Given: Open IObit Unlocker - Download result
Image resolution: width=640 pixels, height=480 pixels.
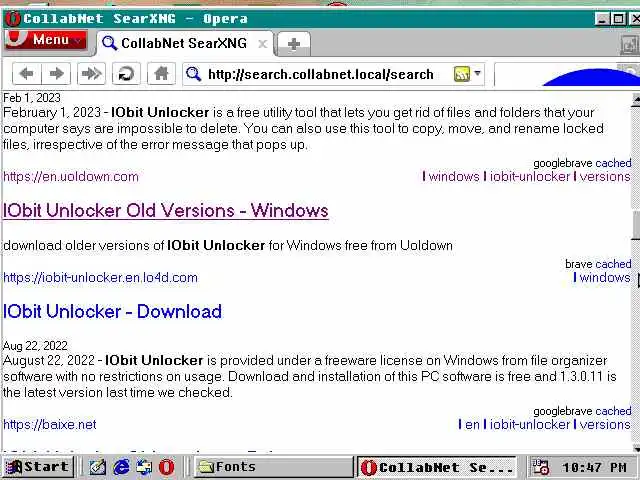Looking at the screenshot, I should pyautogui.click(x=113, y=312).
